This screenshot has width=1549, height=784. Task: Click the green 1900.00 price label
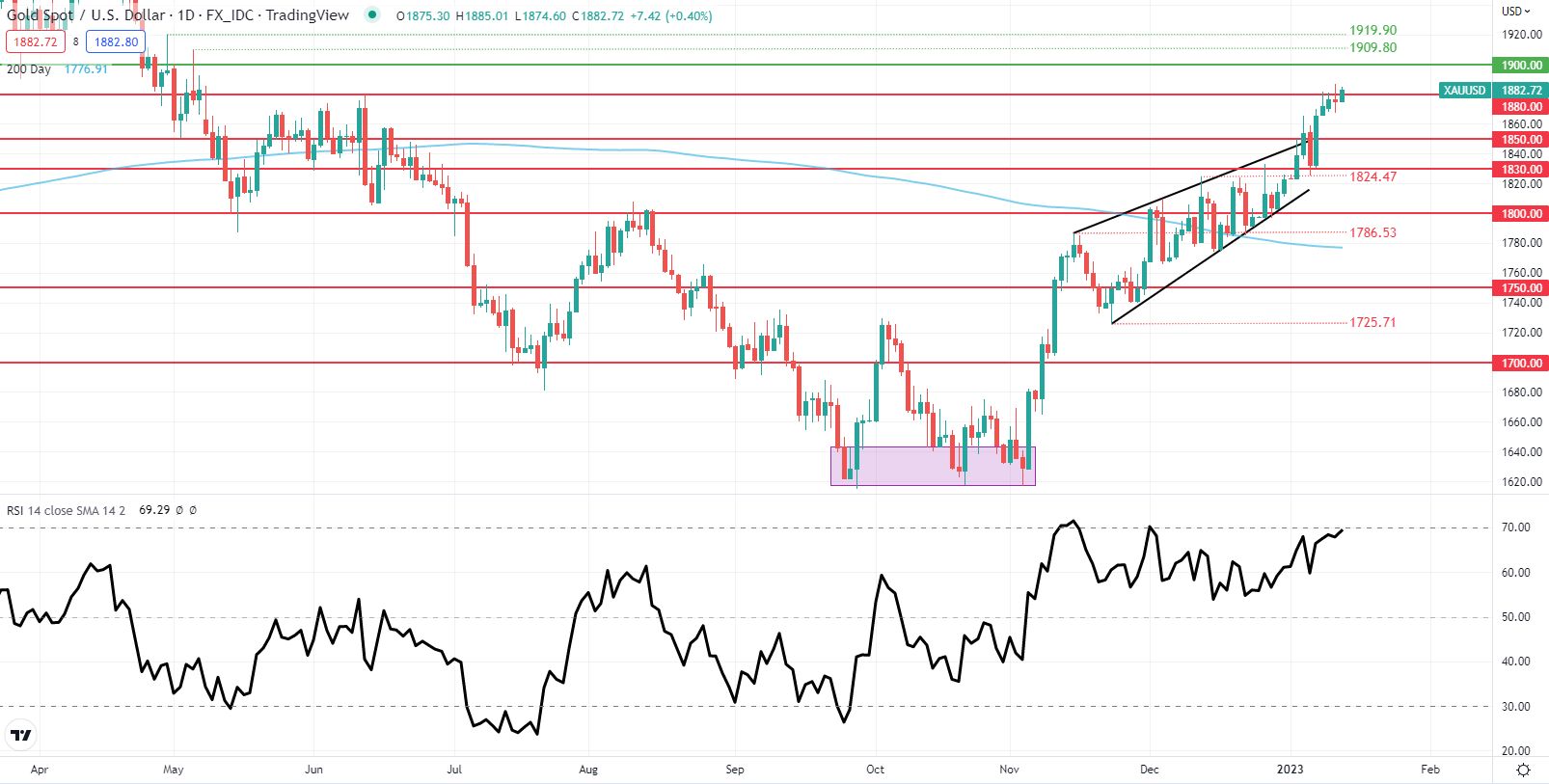tap(1521, 66)
